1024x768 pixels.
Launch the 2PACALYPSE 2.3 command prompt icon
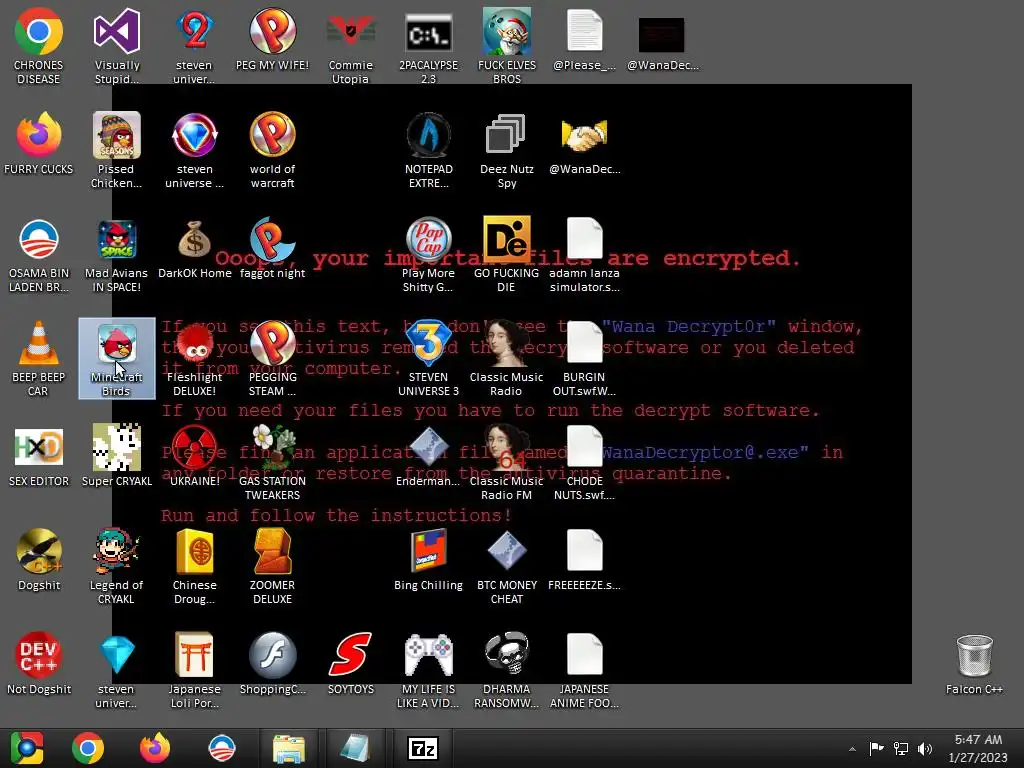428,34
